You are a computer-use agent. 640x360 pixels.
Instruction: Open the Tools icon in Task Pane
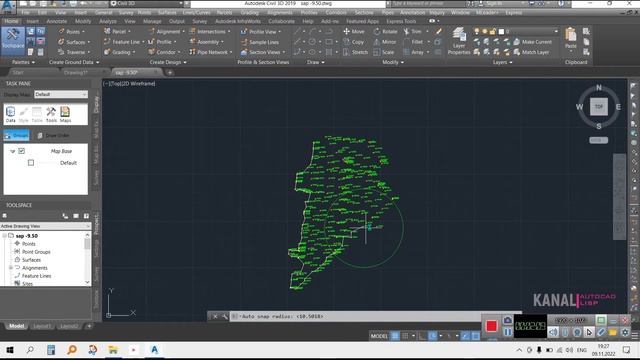point(51,114)
